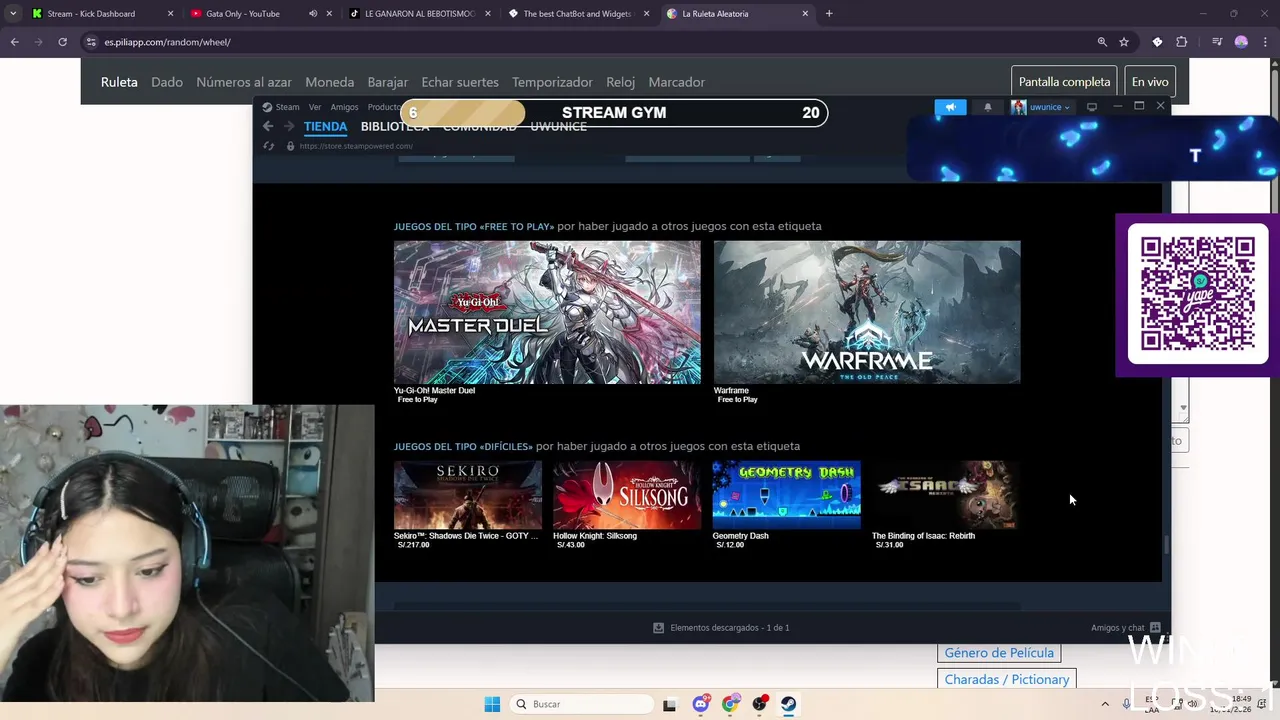
Task: Open the Geometry Dash thumbnail
Action: [x=786, y=495]
